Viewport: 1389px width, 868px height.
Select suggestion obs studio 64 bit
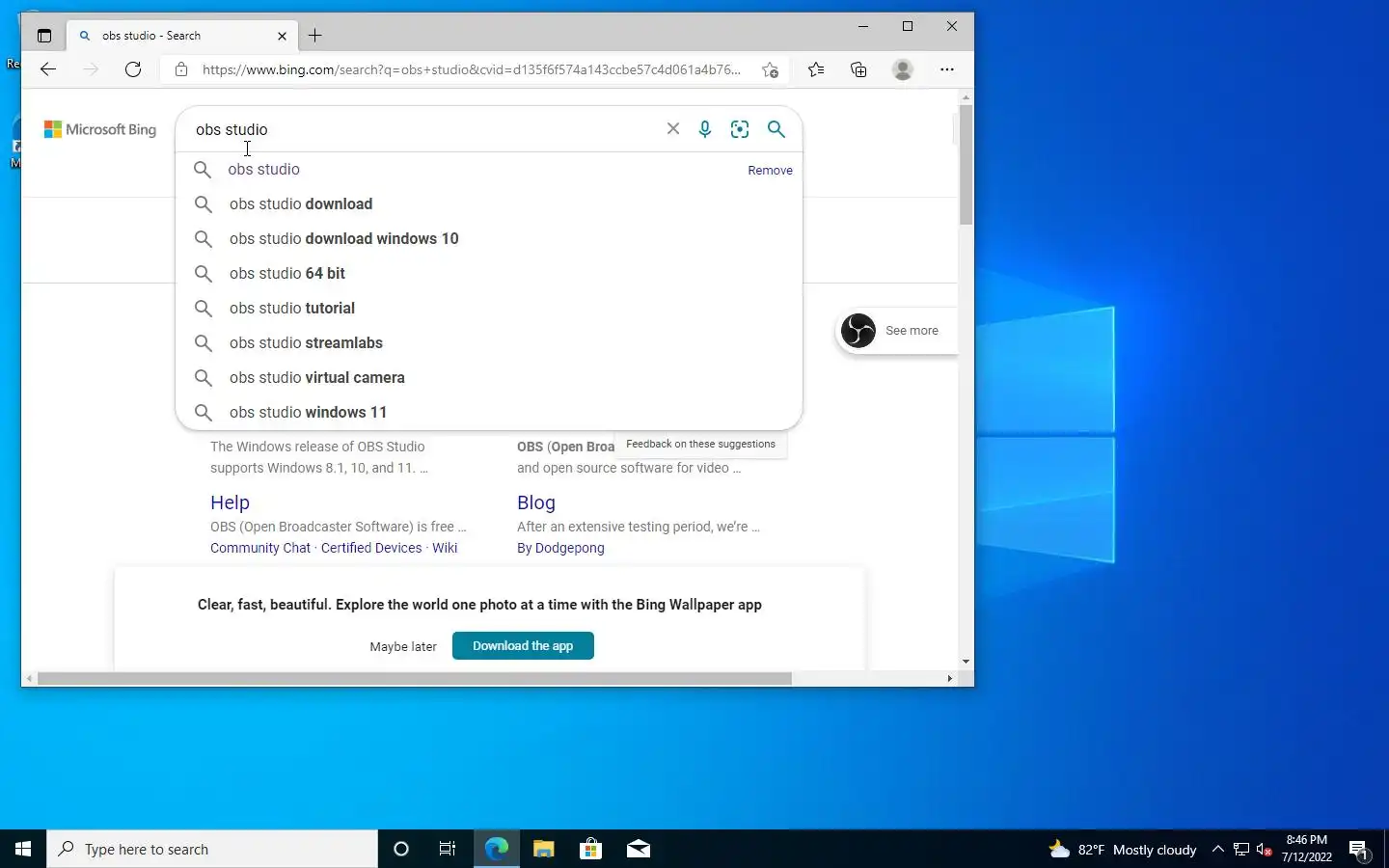[489, 273]
